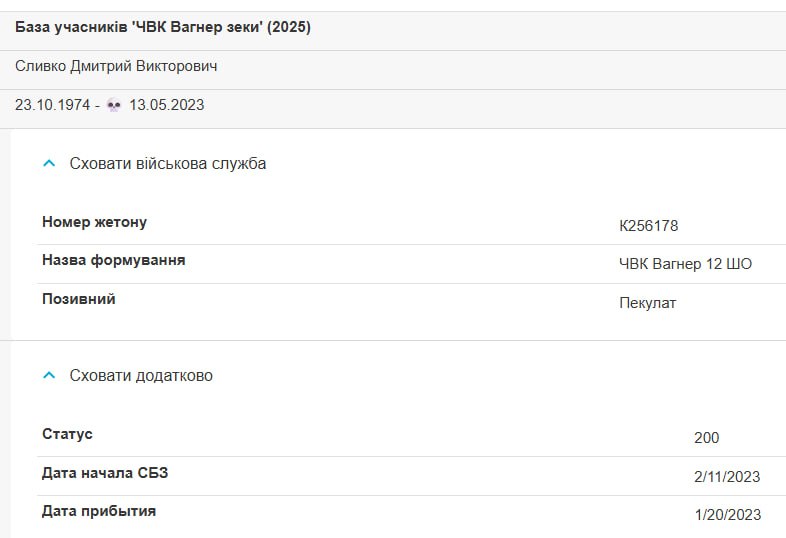Click the Номер жетону field label
Image resolution: width=786 pixels, height=538 pixels.
(x=94, y=222)
